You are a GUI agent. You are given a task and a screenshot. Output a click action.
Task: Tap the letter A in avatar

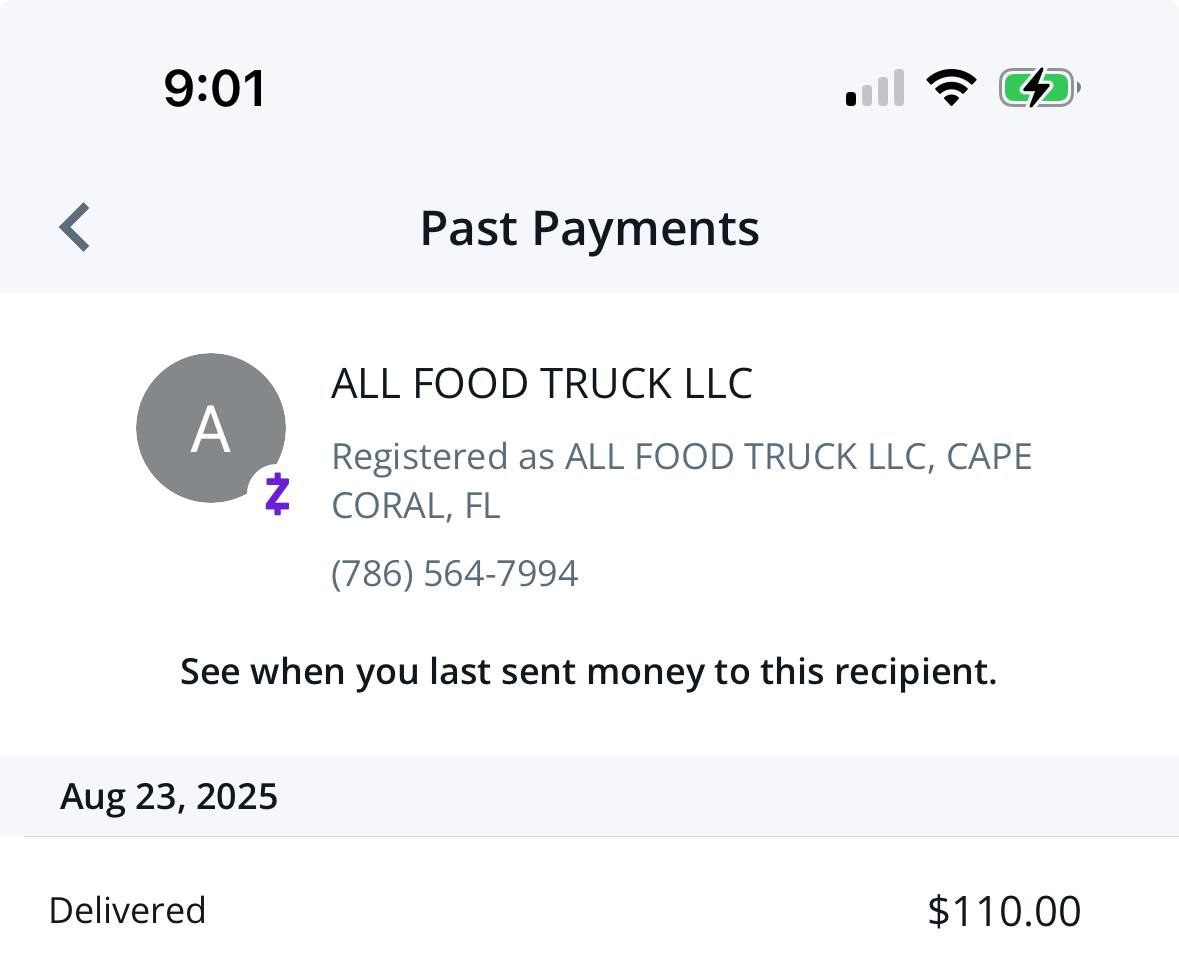pyautogui.click(x=211, y=430)
